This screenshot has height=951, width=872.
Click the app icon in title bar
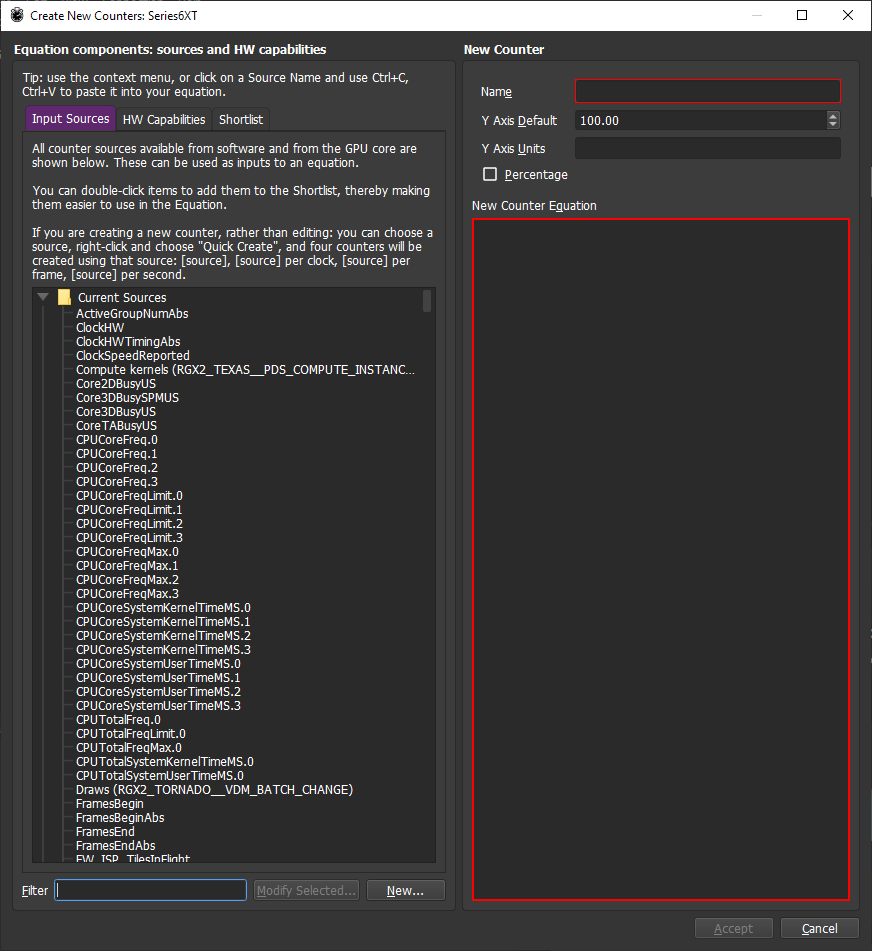pos(17,16)
